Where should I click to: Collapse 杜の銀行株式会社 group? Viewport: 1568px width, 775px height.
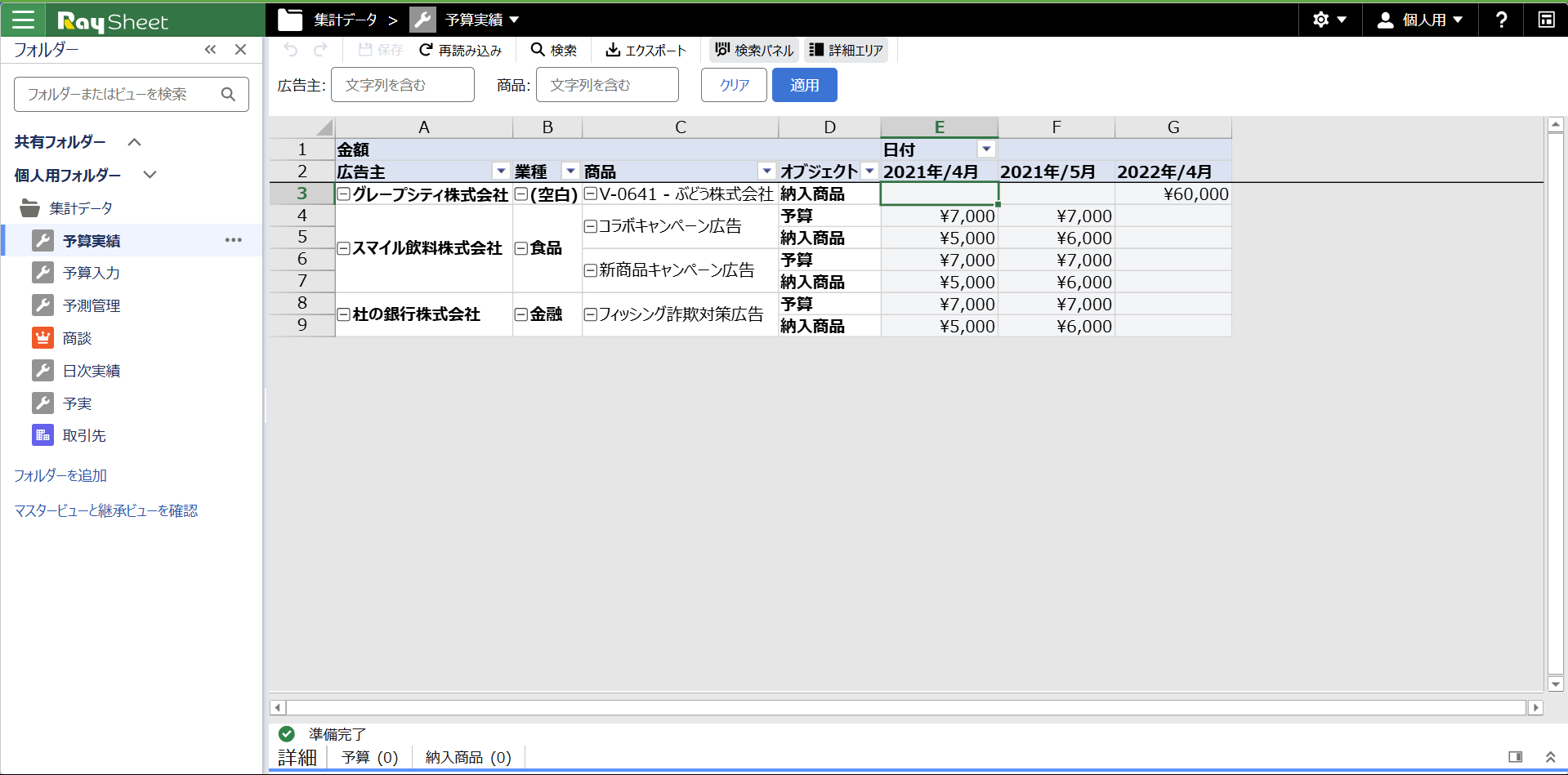click(x=344, y=314)
